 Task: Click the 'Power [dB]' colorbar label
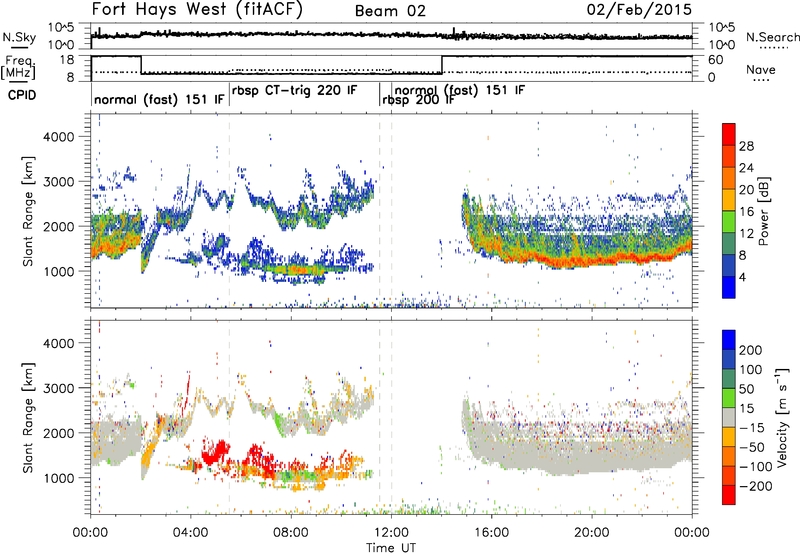[x=764, y=211]
